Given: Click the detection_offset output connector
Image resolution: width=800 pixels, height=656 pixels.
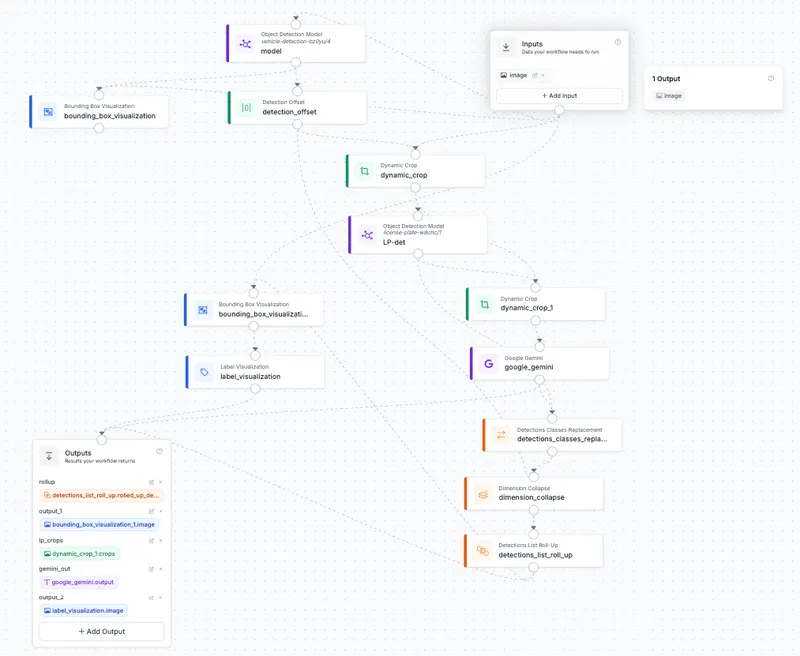Looking at the screenshot, I should tap(297, 124).
